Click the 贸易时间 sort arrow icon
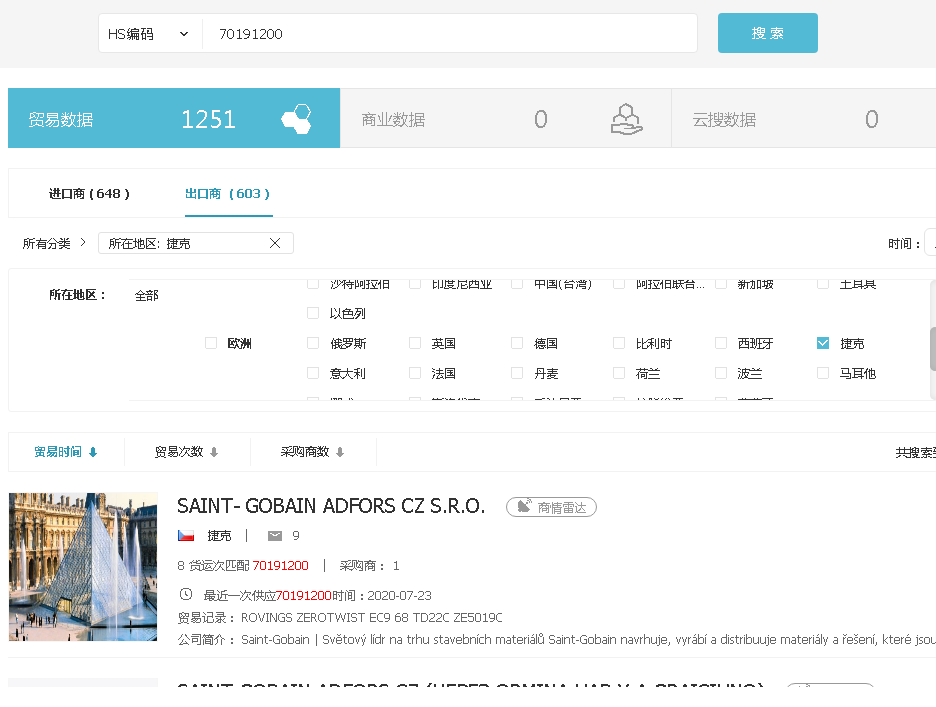The height and width of the screenshot is (707, 936). tap(93, 453)
